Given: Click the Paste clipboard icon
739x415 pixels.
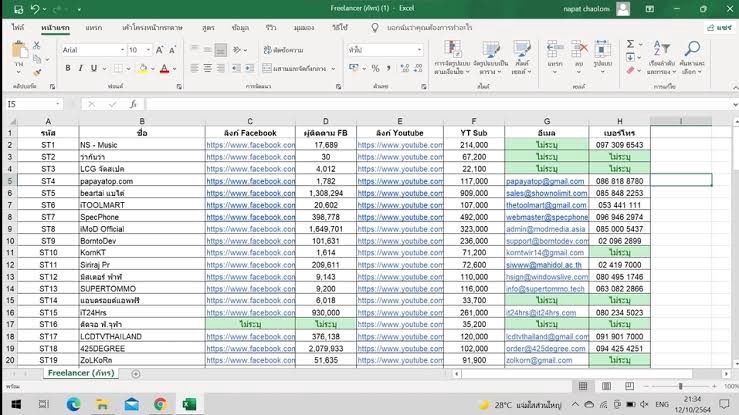Looking at the screenshot, I should tap(19, 50).
